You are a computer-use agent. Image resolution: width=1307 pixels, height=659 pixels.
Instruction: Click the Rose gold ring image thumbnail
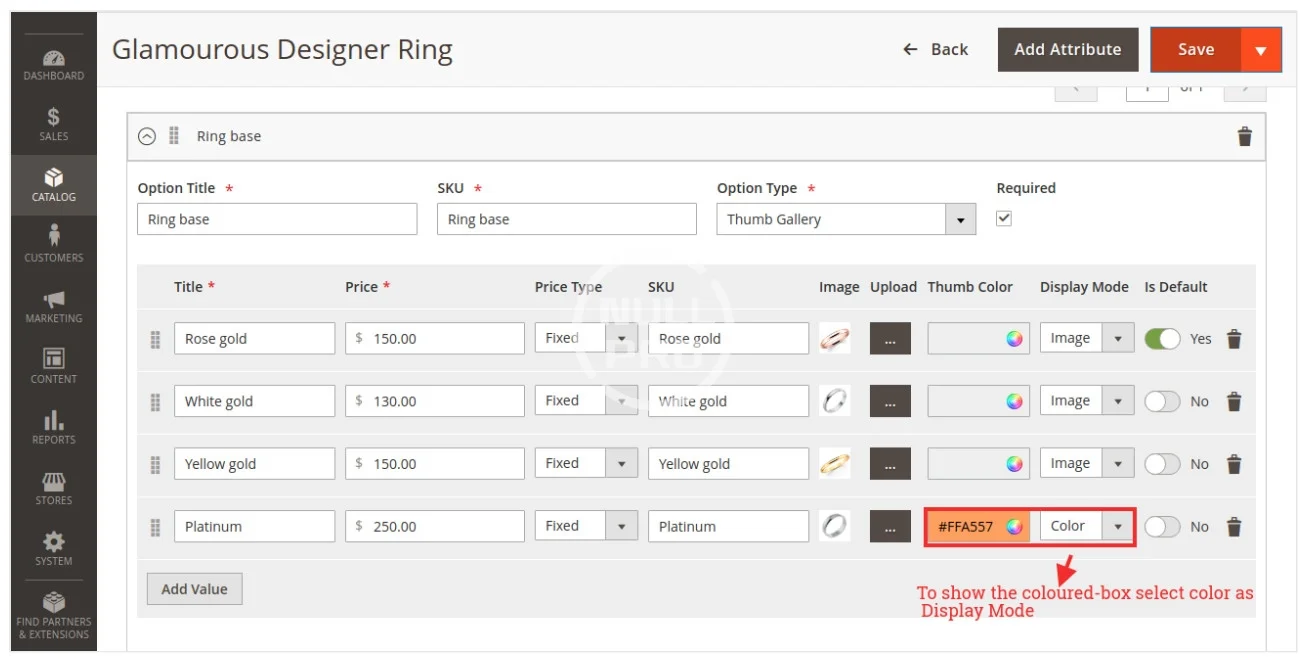point(834,339)
